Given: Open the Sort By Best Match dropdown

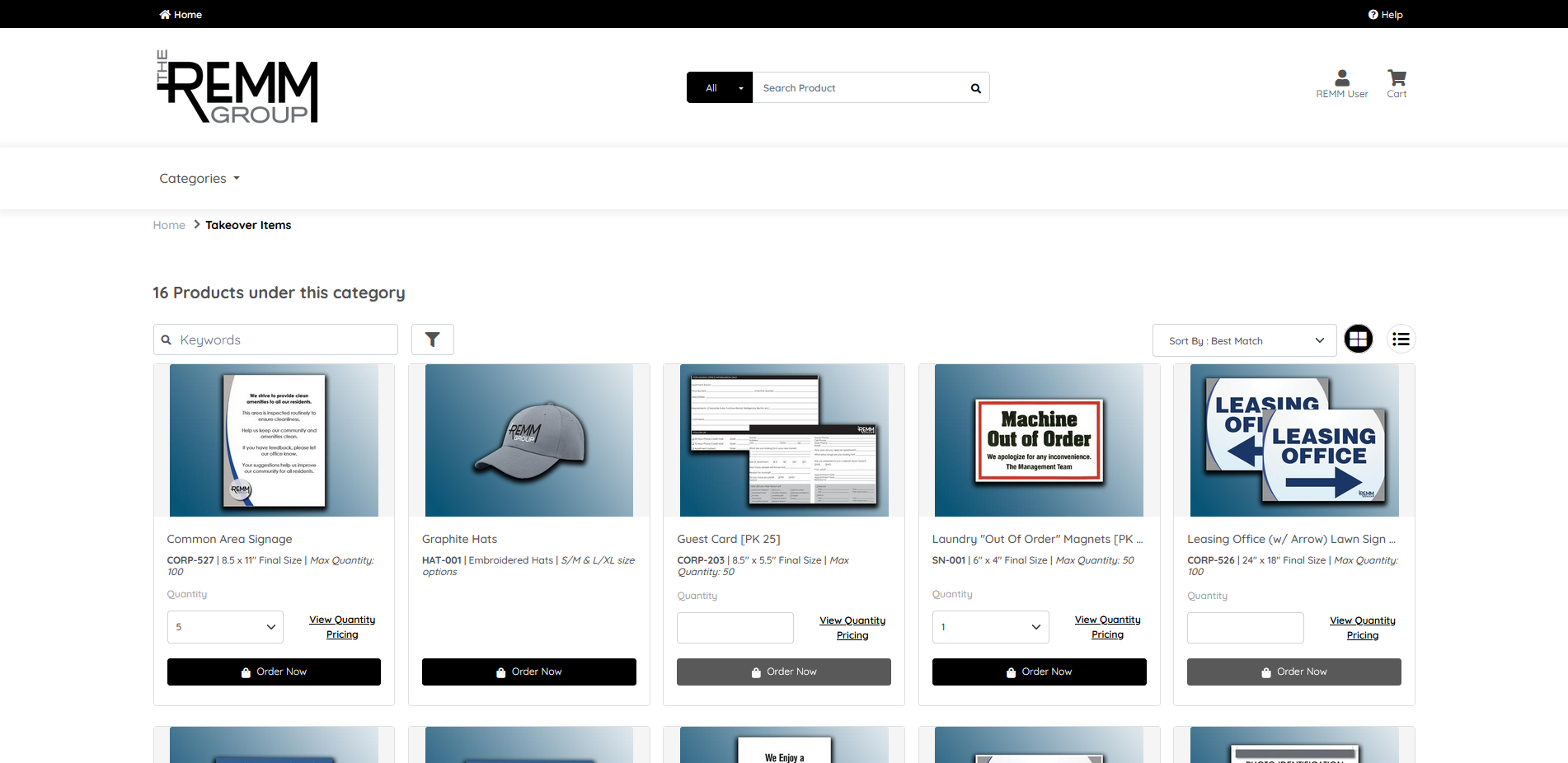Looking at the screenshot, I should (1243, 340).
